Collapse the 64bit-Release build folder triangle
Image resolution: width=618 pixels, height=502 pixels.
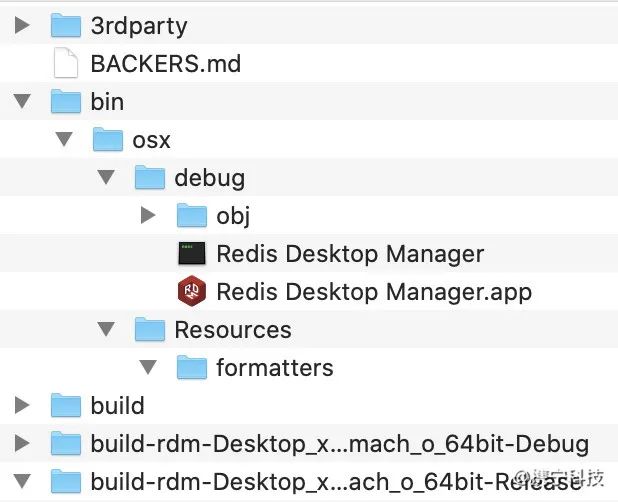point(22,481)
